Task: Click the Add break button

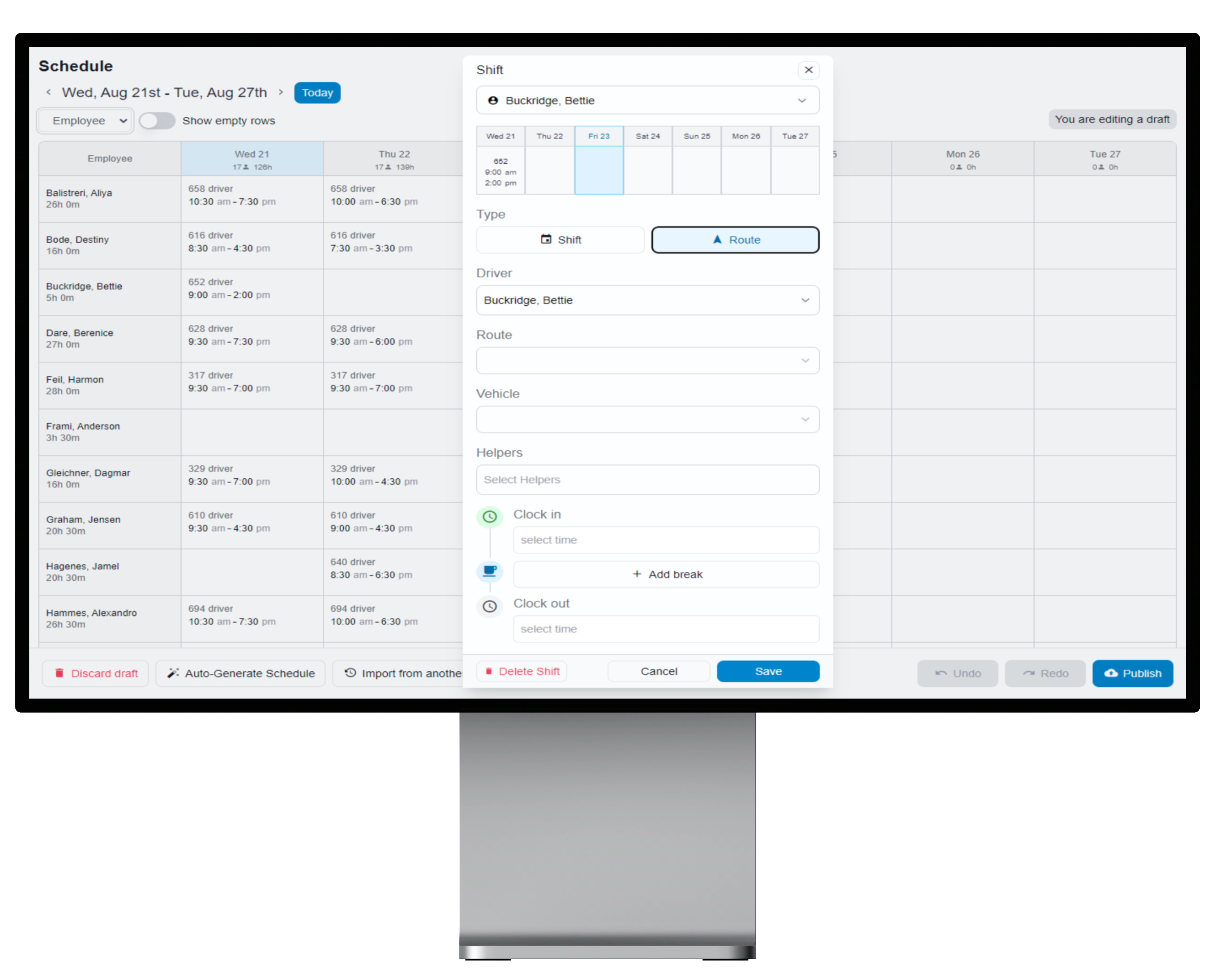Action: click(666, 575)
